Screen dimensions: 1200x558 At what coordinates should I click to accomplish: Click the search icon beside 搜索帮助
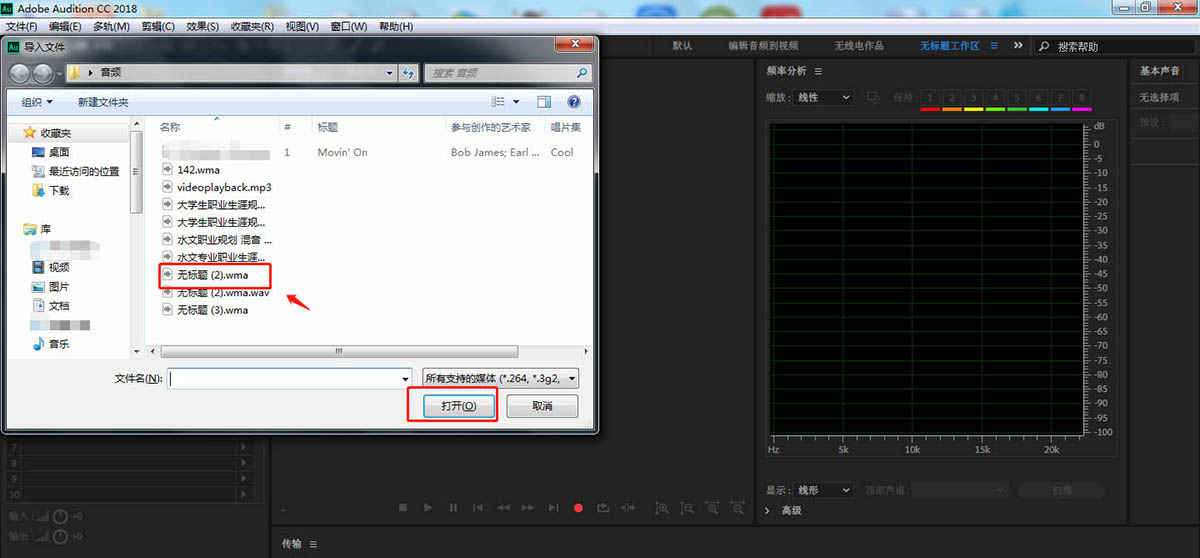pos(1045,46)
